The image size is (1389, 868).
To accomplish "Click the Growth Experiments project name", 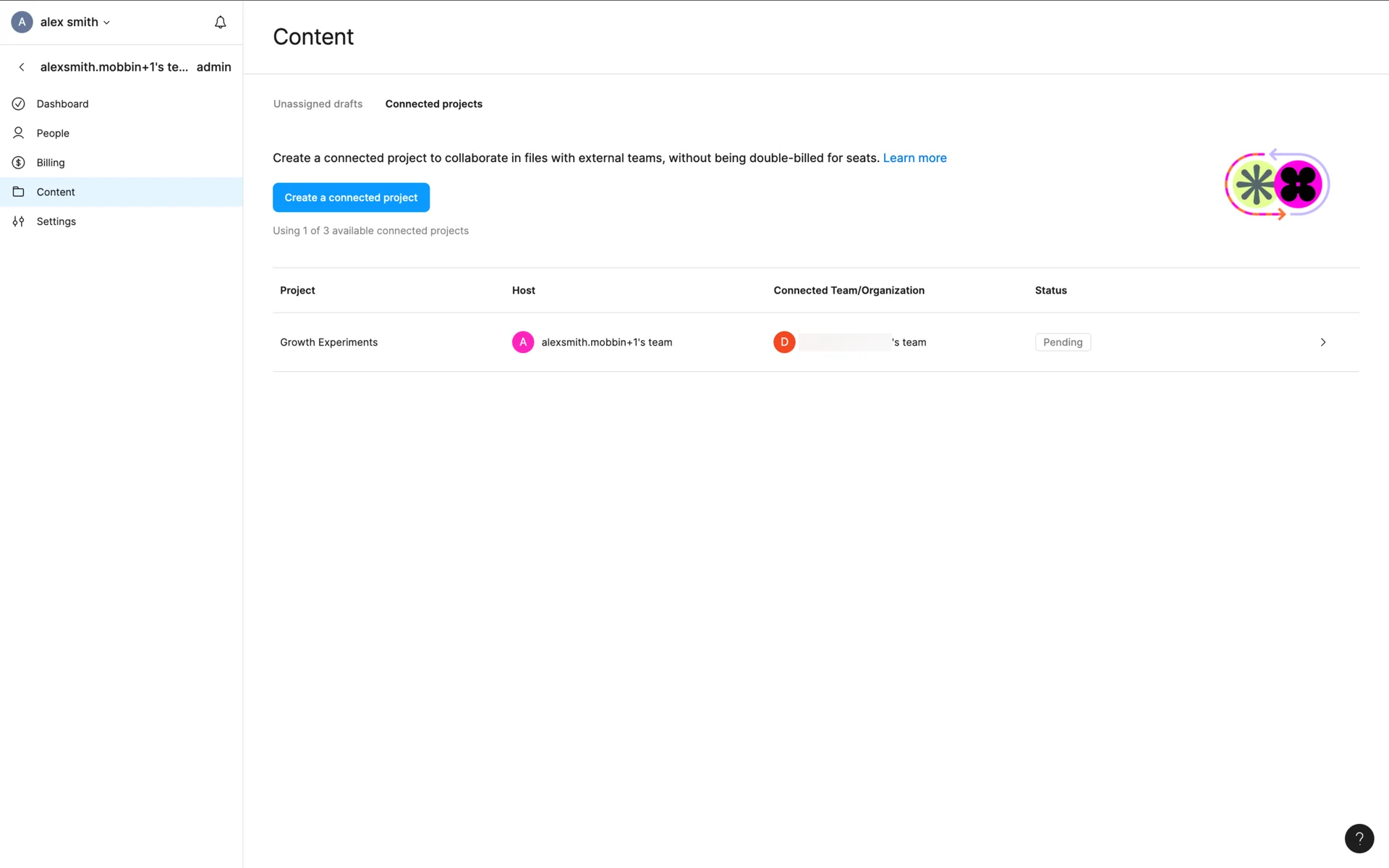I will point(328,342).
